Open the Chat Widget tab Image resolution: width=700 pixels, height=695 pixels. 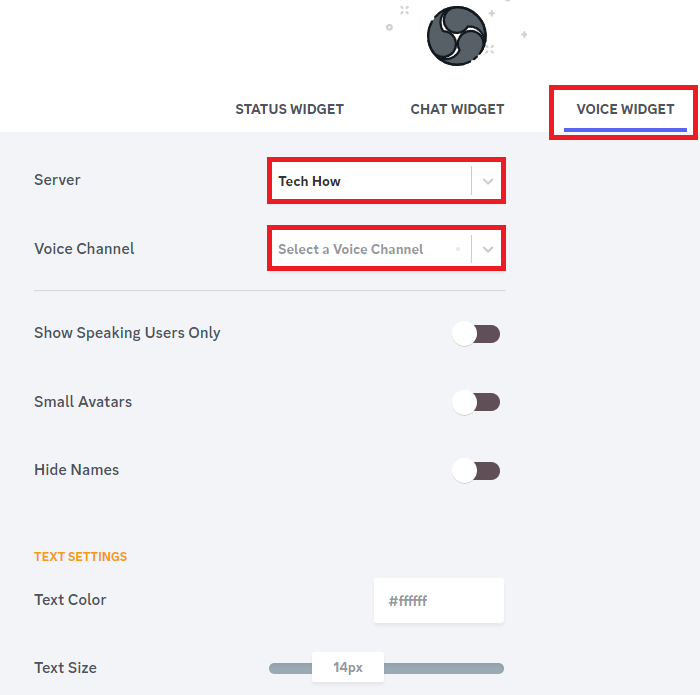[457, 109]
